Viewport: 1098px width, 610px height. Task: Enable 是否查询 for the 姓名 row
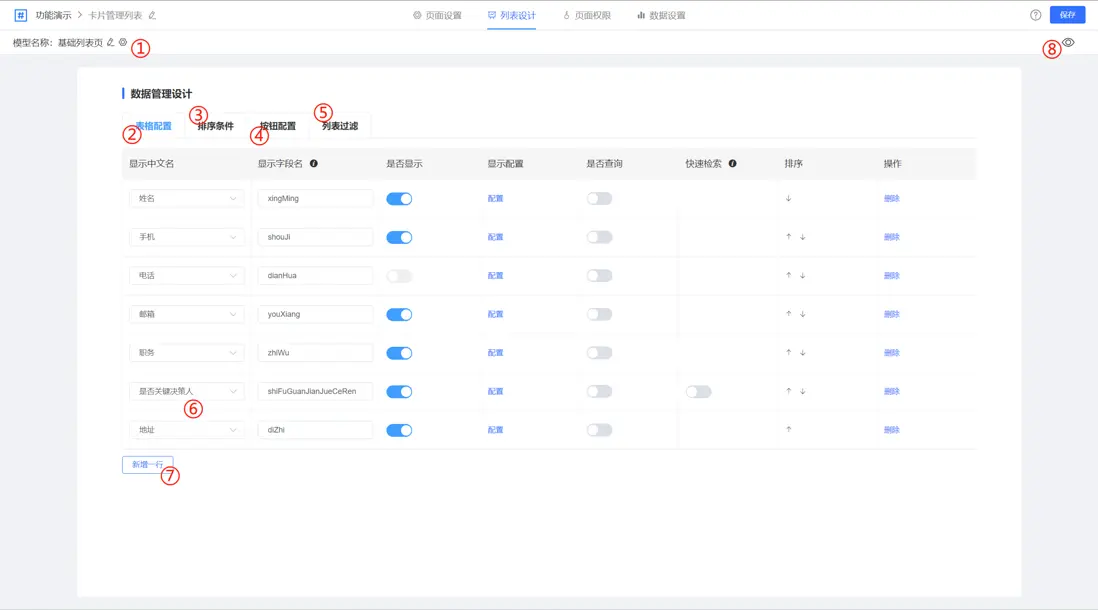[x=599, y=199]
